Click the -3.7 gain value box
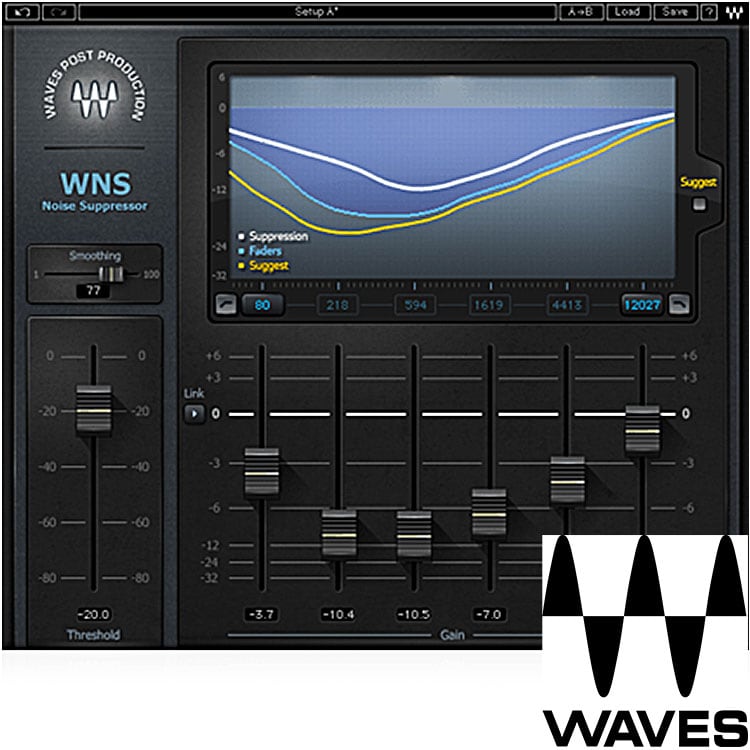This screenshot has width=750, height=750. click(x=262, y=615)
